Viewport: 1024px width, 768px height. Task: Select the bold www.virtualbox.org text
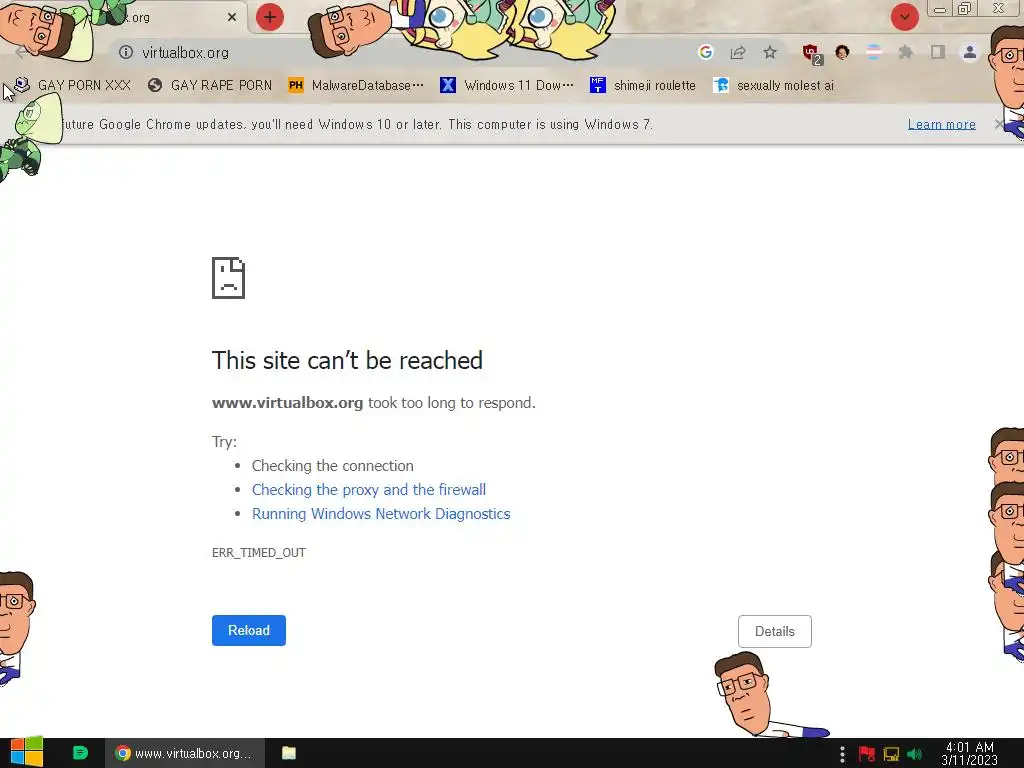tap(287, 403)
